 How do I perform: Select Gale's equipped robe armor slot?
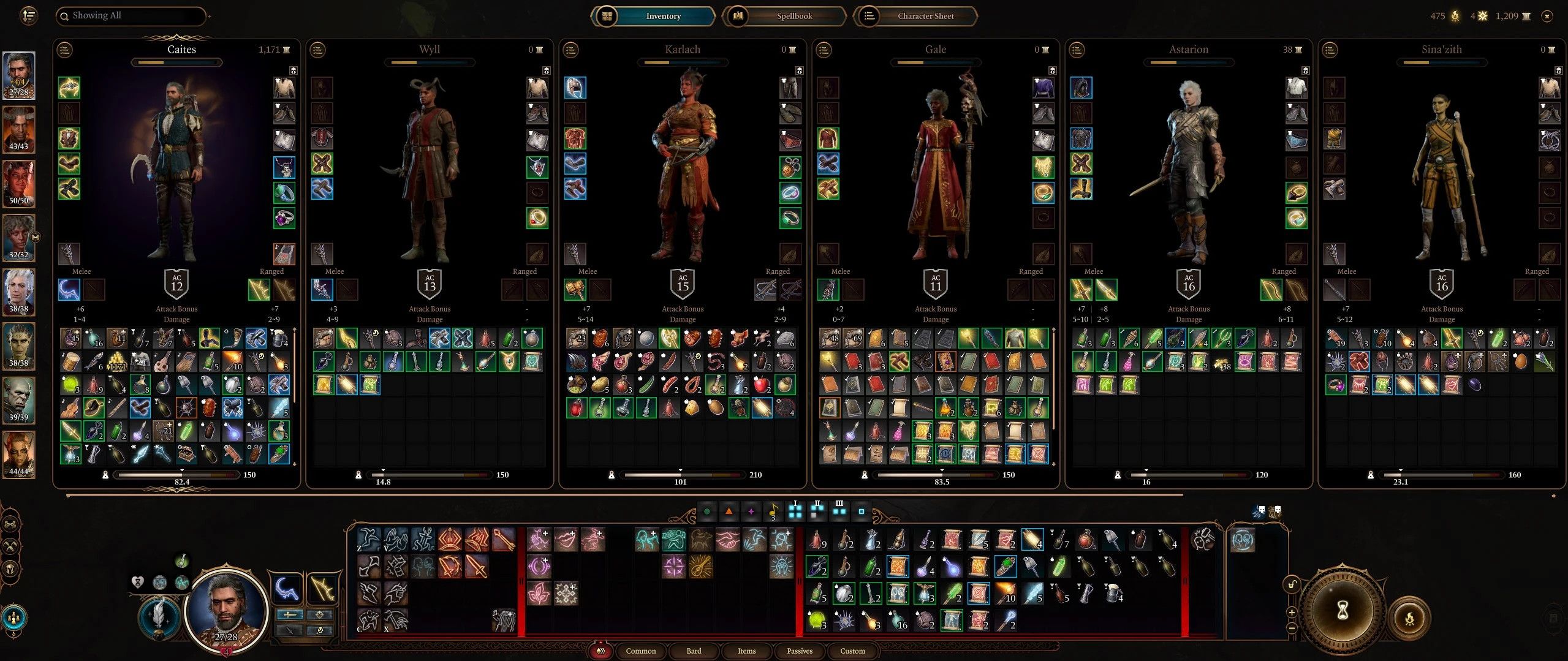[x=828, y=138]
